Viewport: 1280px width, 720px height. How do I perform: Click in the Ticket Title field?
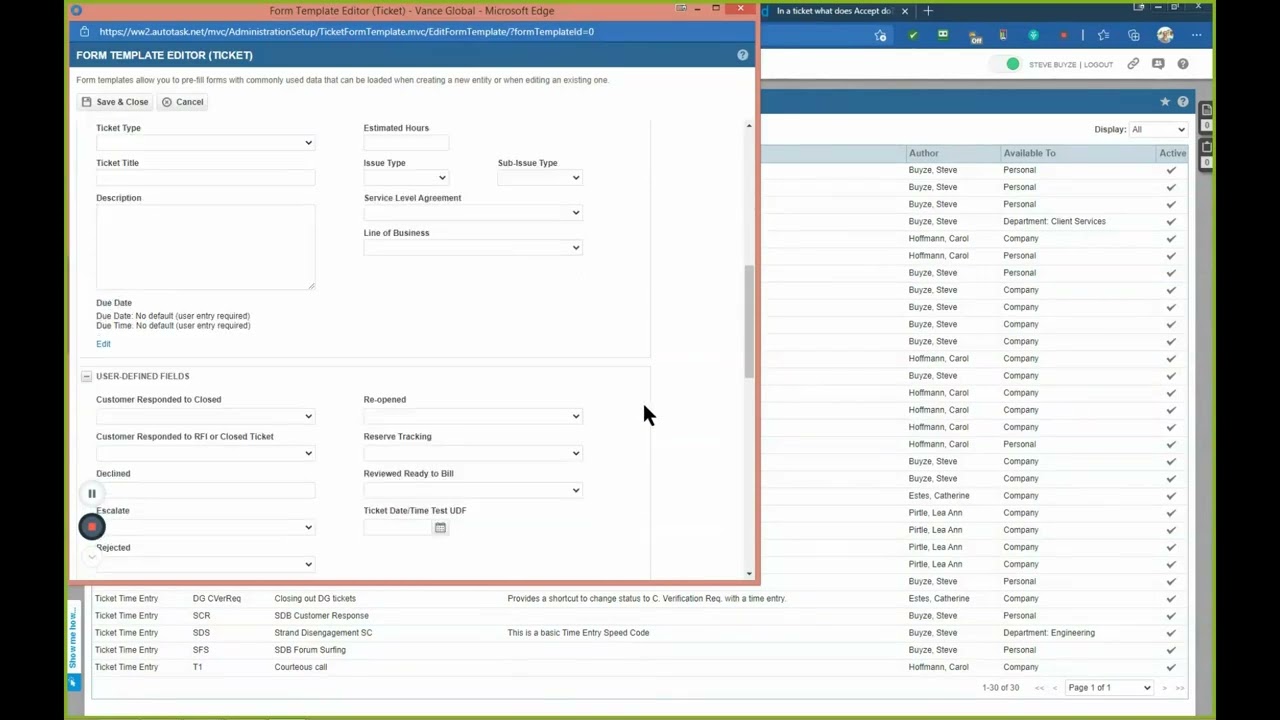(205, 178)
